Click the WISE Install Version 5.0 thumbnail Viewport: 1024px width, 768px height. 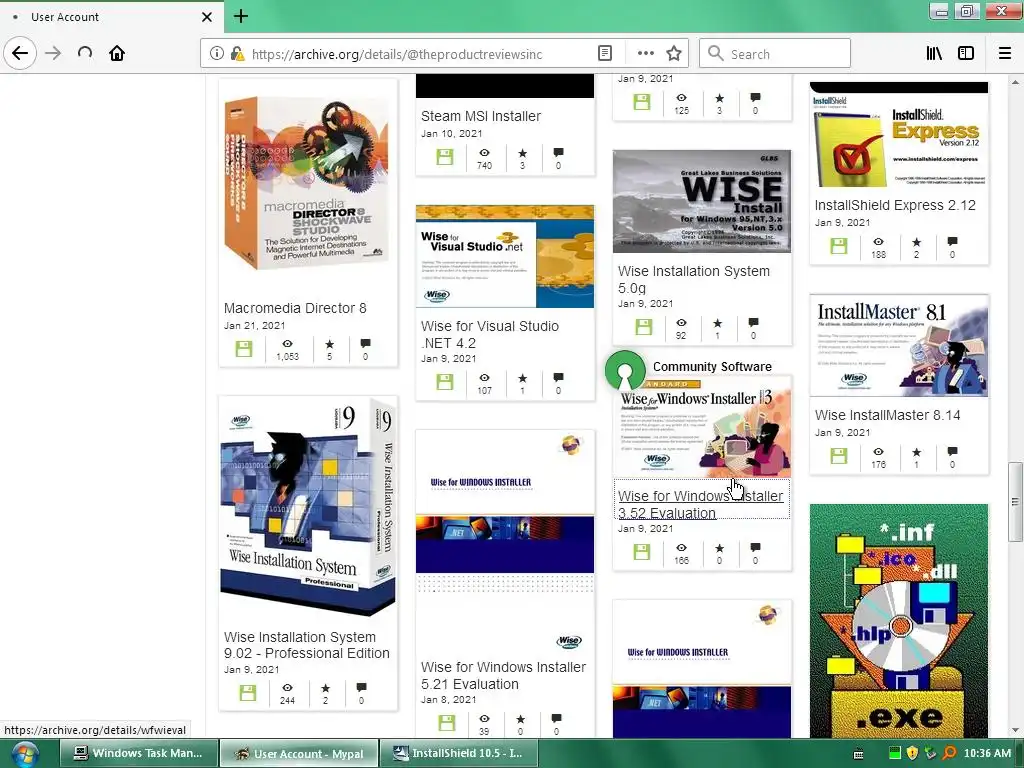click(701, 201)
